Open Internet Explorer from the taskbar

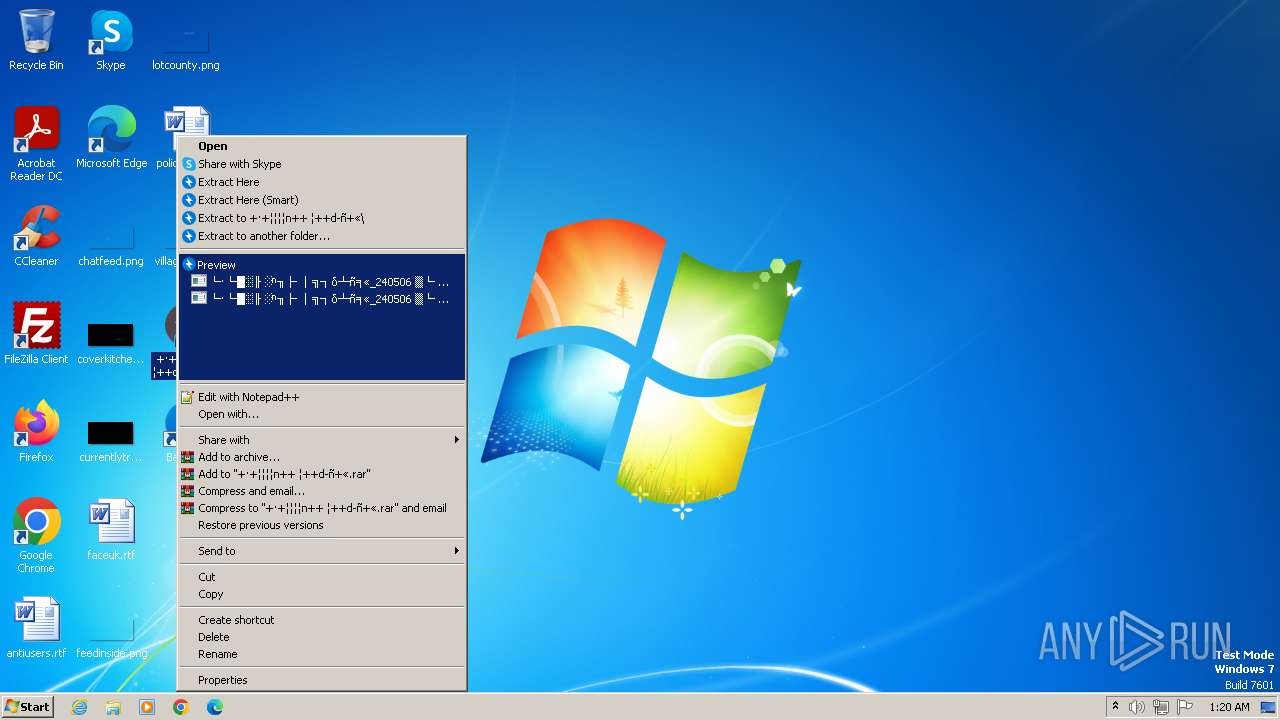[x=79, y=707]
